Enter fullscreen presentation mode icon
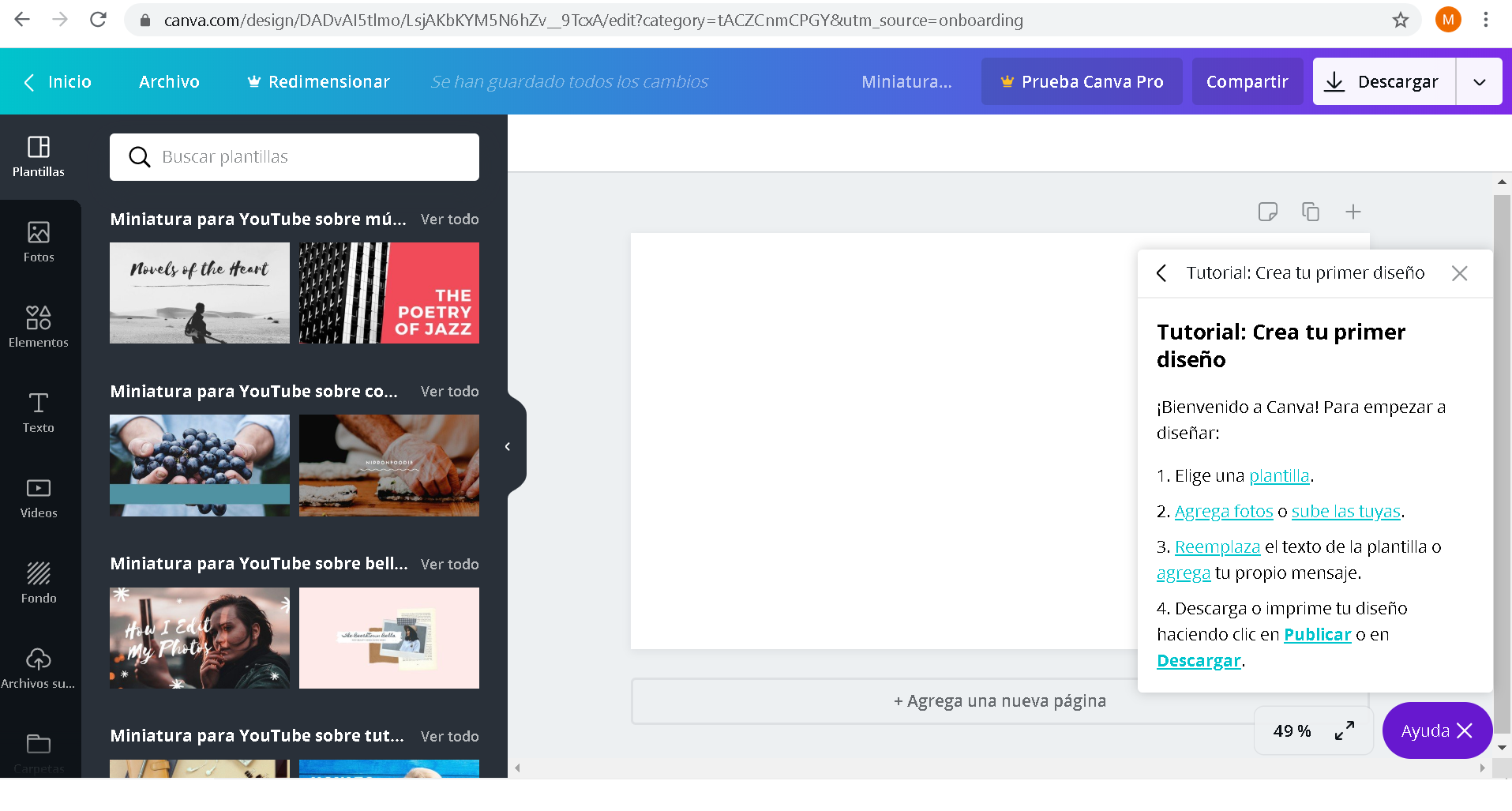The width and height of the screenshot is (1512, 811). coord(1345,730)
